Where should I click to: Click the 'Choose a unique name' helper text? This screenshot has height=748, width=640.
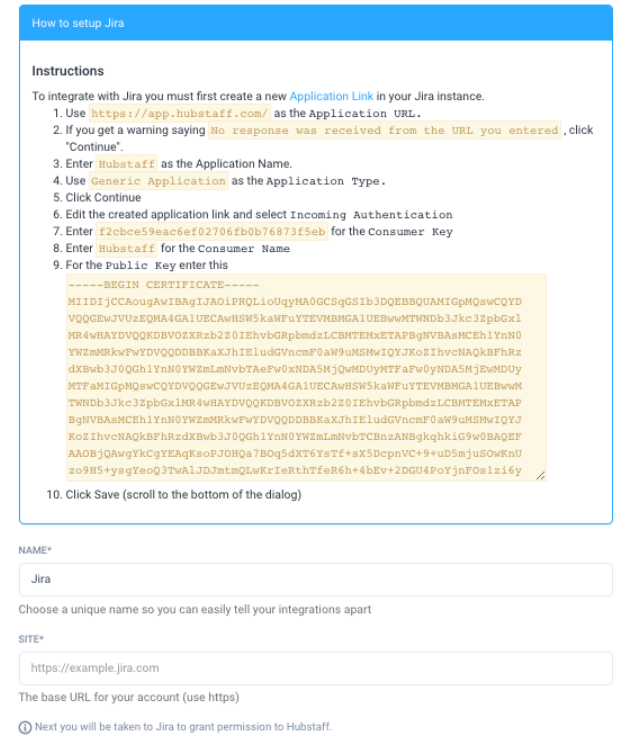pyautogui.click(x=195, y=609)
